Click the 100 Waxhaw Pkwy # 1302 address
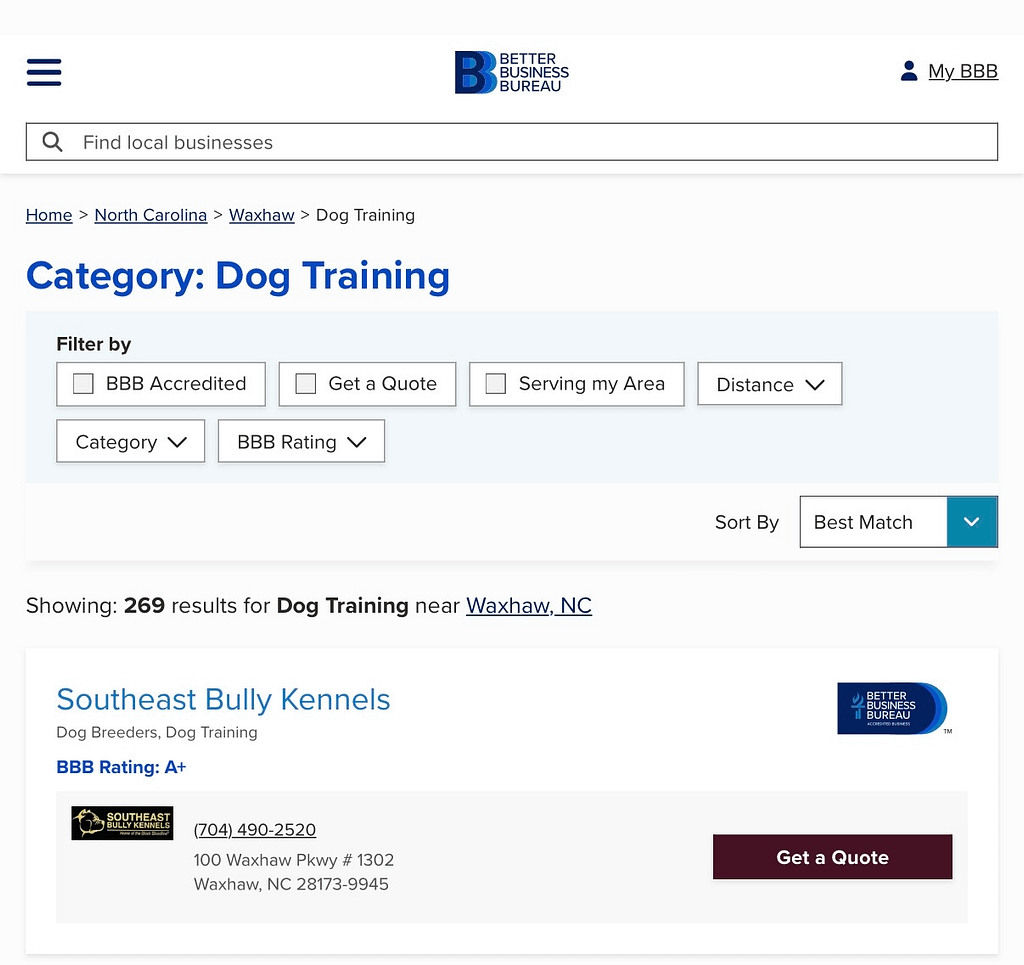 pyautogui.click(x=294, y=859)
